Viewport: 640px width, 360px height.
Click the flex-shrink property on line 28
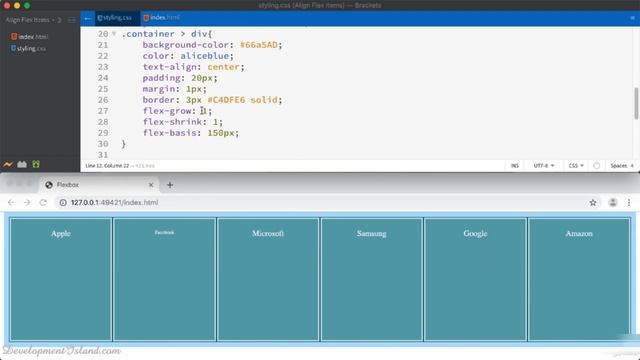172,122
